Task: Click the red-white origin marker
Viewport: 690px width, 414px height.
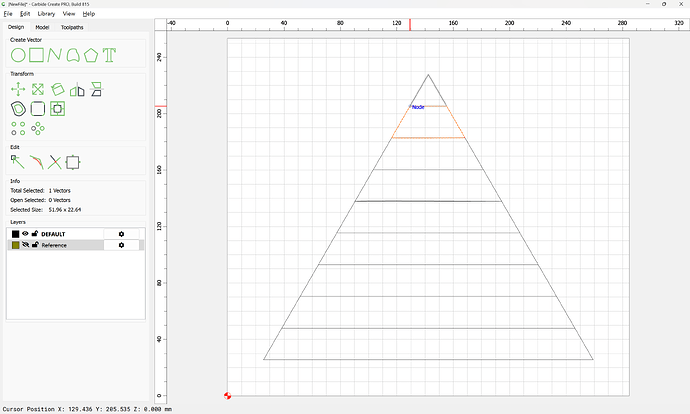Action: 228,396
